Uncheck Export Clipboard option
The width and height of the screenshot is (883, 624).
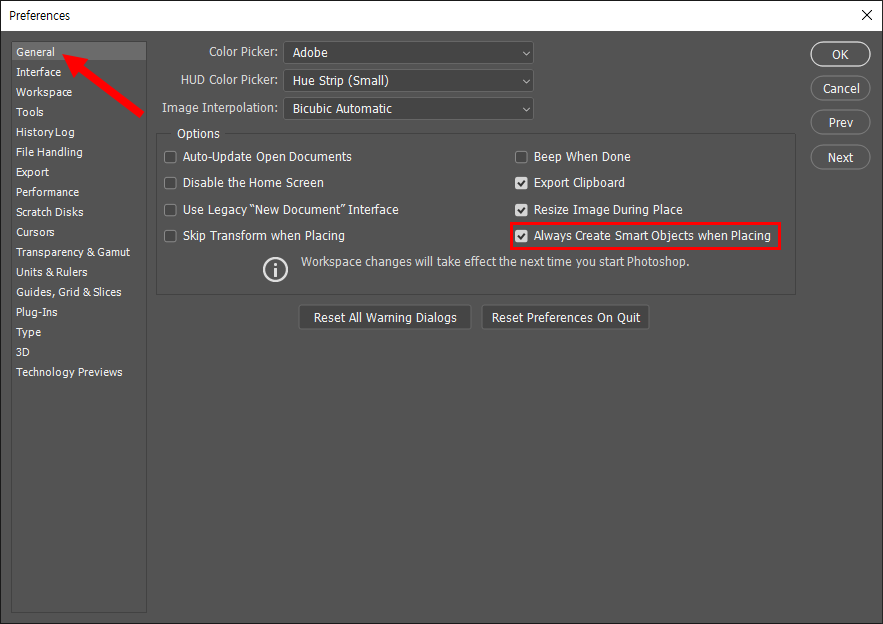click(521, 183)
